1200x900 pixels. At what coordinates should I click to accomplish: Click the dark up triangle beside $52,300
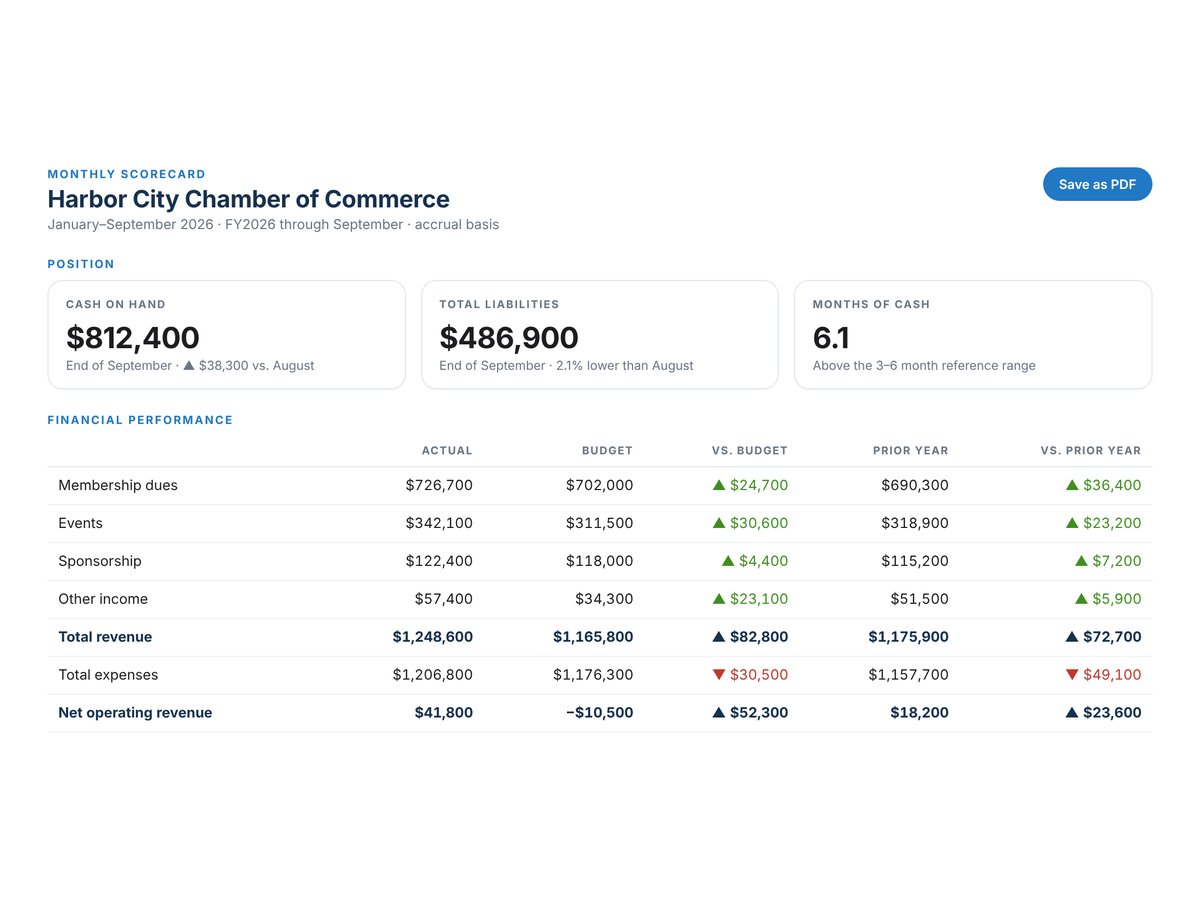click(x=719, y=713)
